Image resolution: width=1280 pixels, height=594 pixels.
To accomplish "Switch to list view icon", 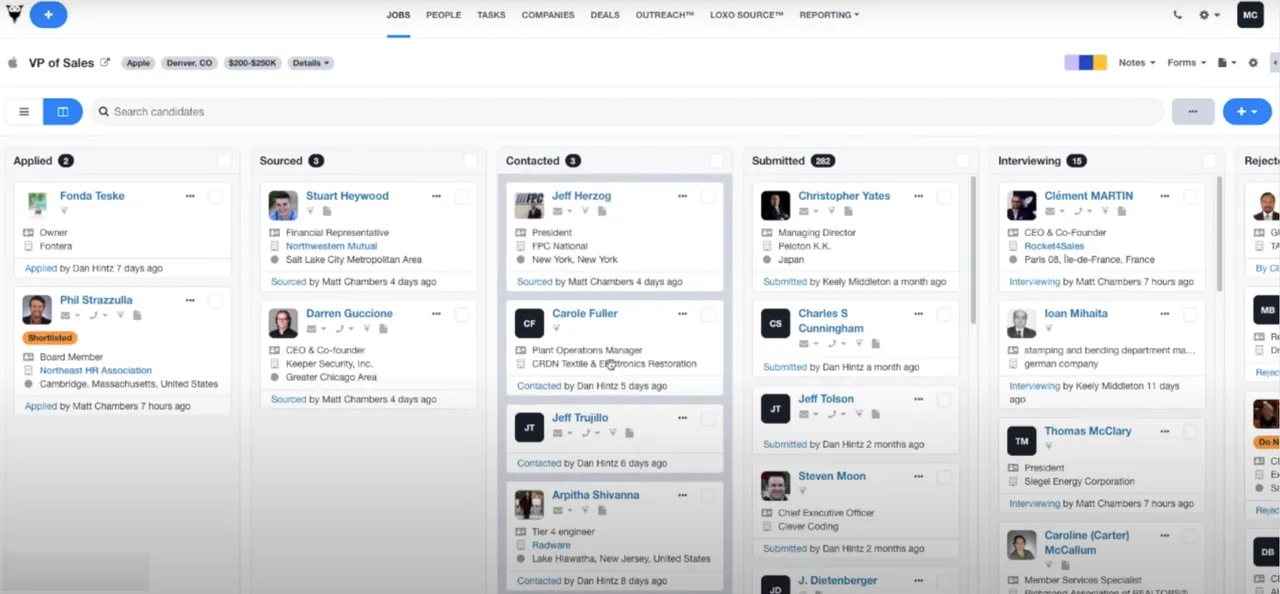I will click(24, 112).
